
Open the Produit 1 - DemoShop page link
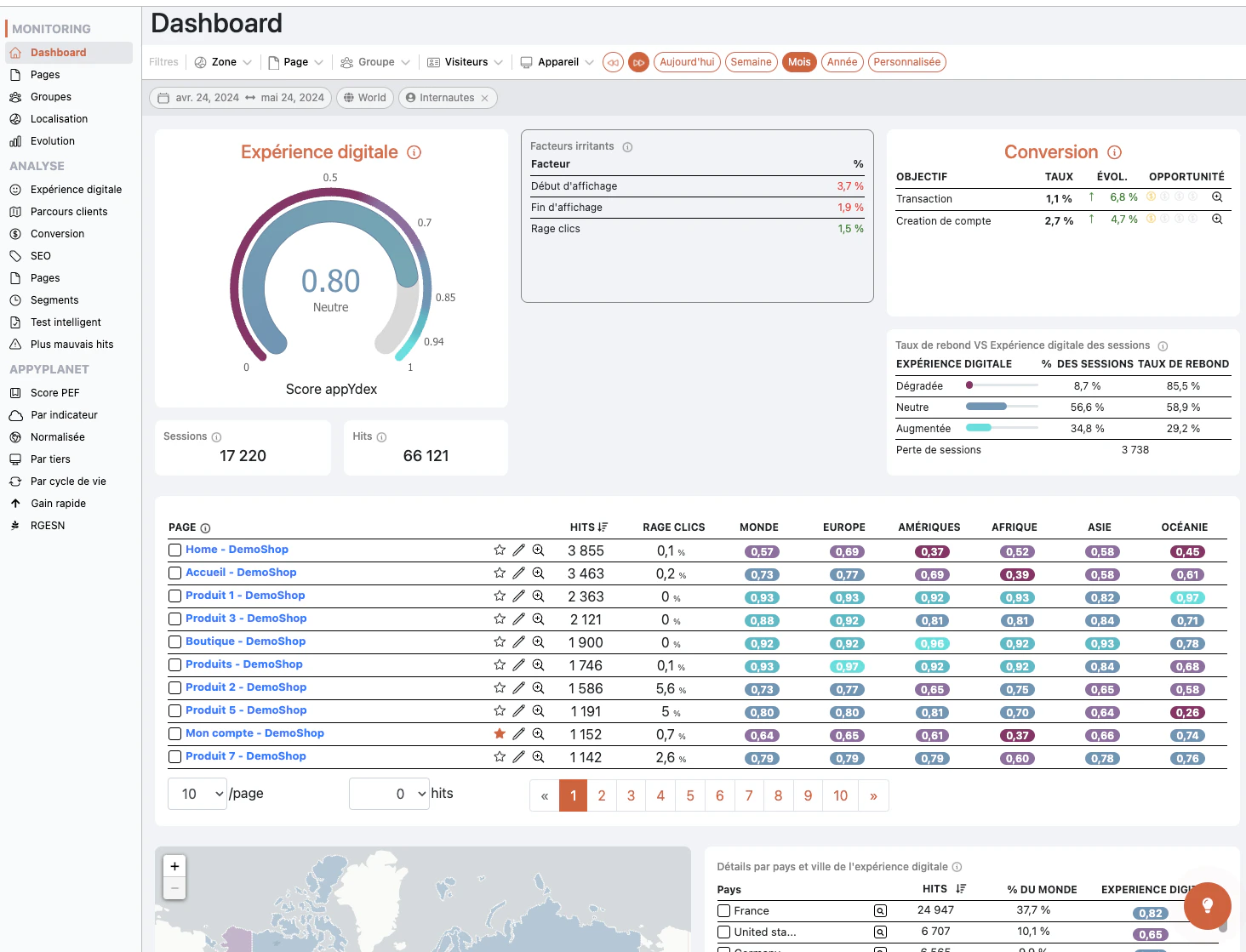pos(245,596)
